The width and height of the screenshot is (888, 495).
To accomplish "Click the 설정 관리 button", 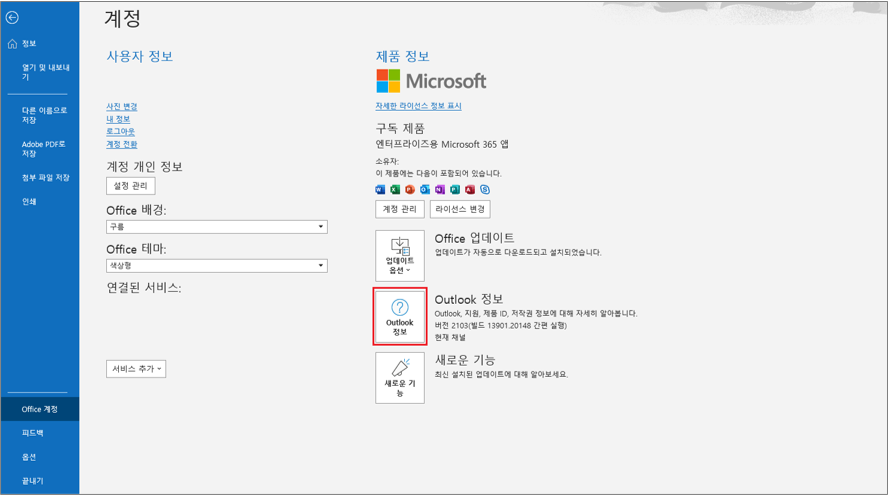I will pyautogui.click(x=130, y=186).
